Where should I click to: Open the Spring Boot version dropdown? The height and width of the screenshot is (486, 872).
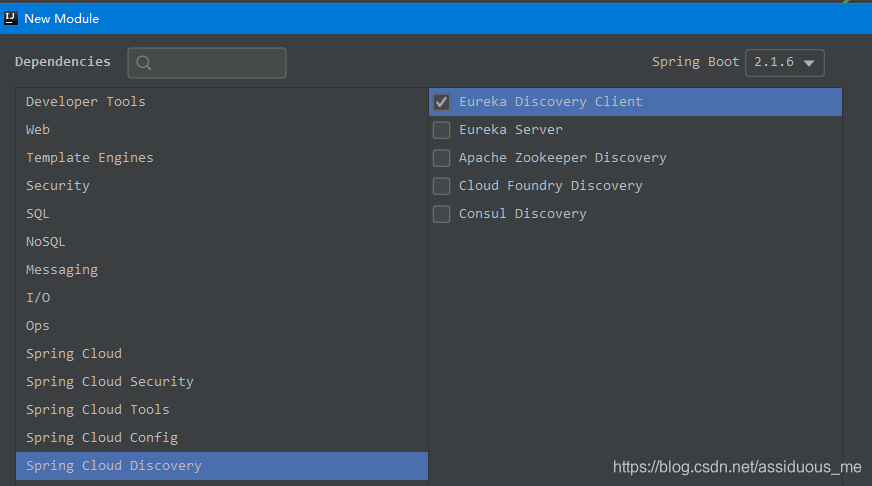785,63
